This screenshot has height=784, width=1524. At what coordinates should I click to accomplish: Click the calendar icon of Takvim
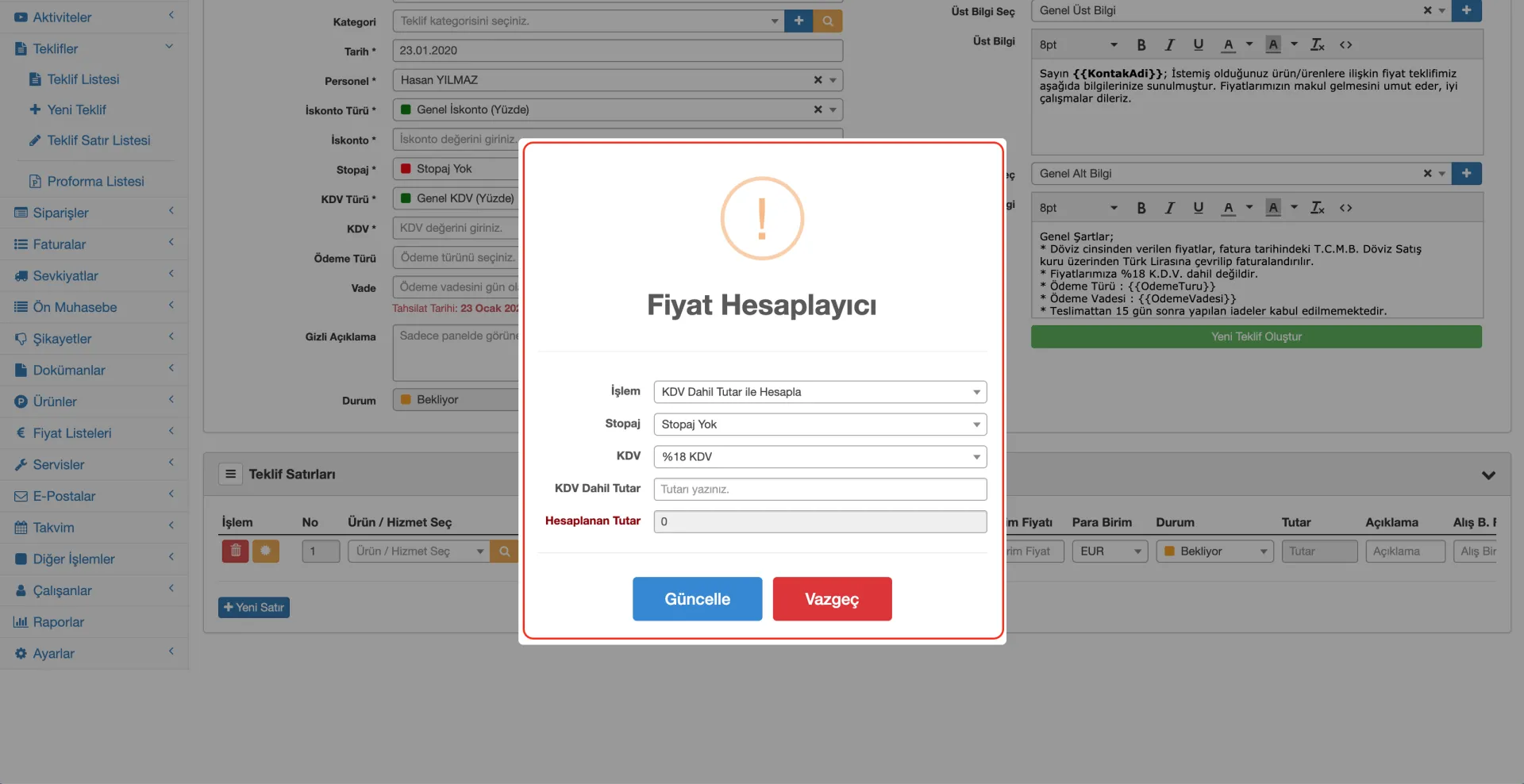click(x=21, y=528)
